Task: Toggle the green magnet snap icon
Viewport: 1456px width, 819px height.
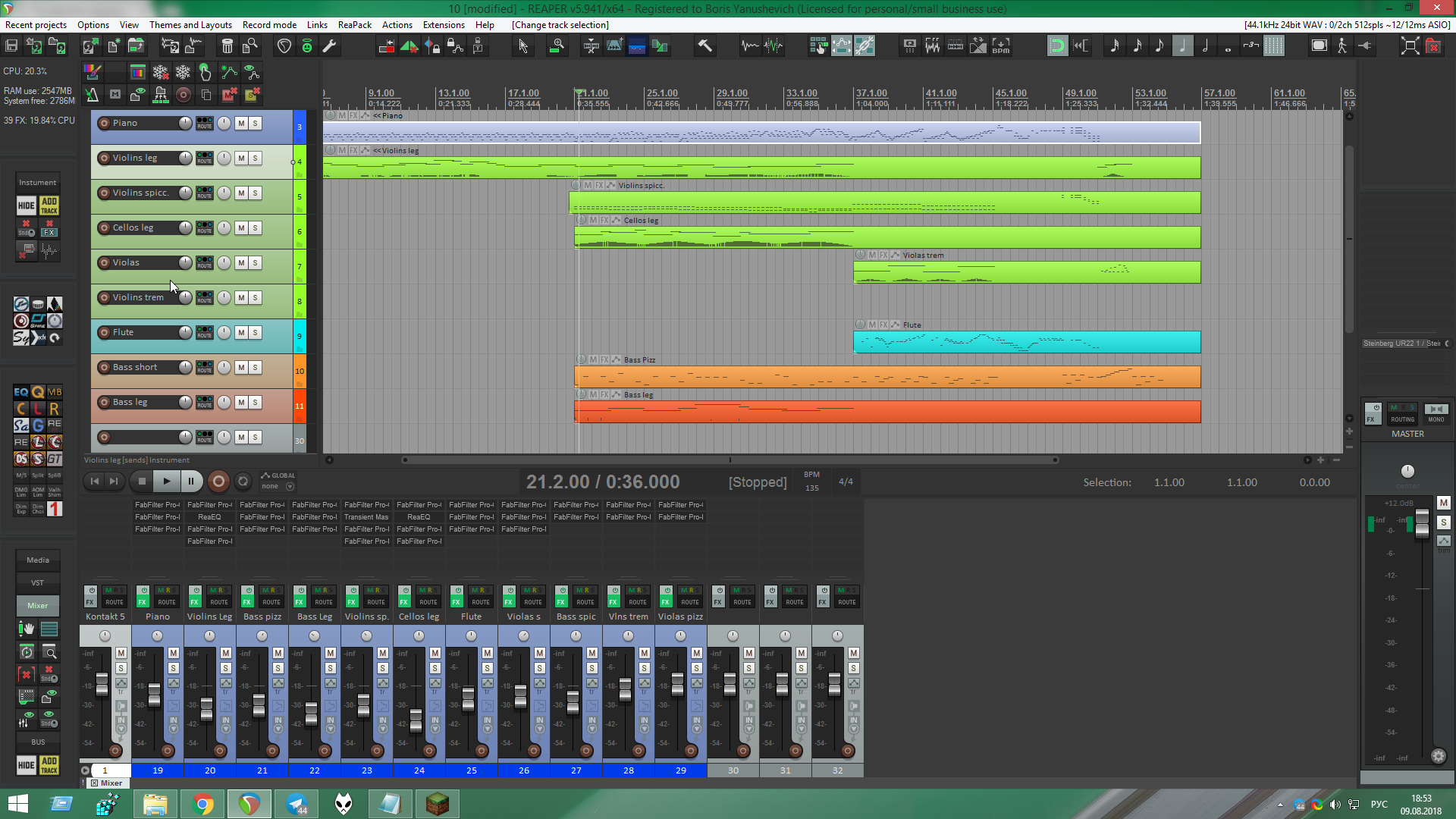Action: click(x=1056, y=46)
